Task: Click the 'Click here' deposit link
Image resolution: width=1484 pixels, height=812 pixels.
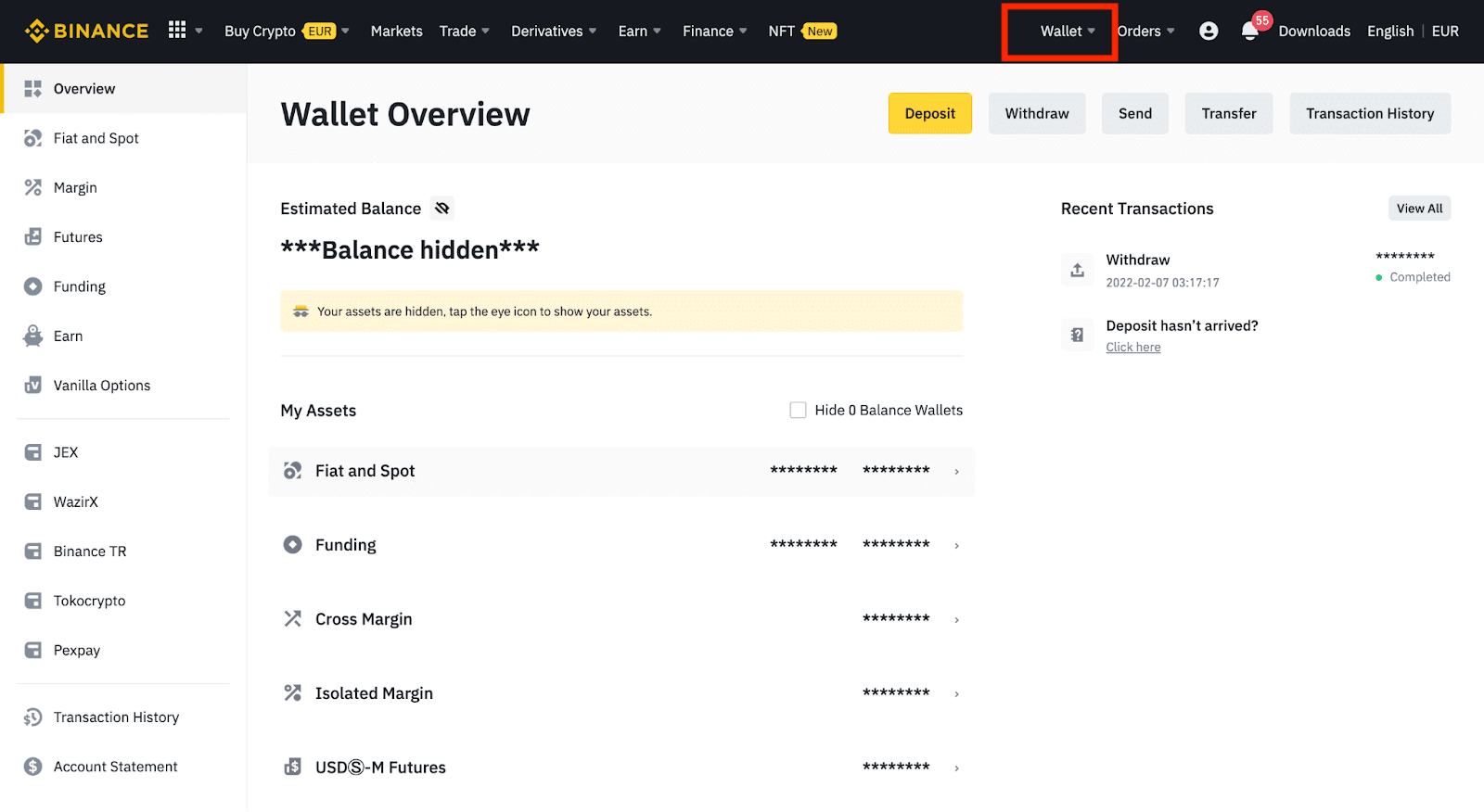Action: point(1133,347)
